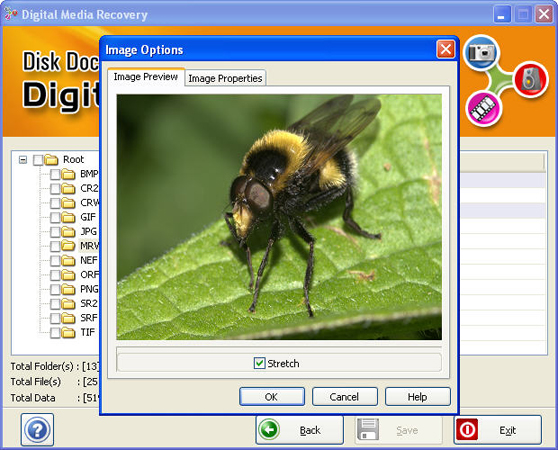This screenshot has width=558, height=450.
Task: Click the BMP folder icon
Action: 68,174
